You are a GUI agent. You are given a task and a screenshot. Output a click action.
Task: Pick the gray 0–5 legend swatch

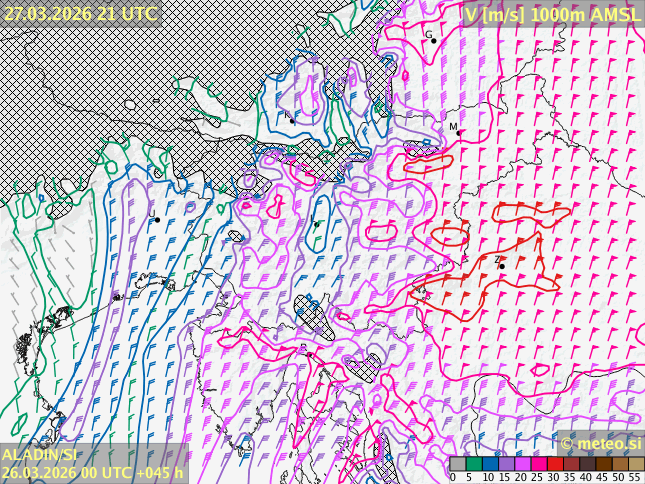(x=458, y=464)
